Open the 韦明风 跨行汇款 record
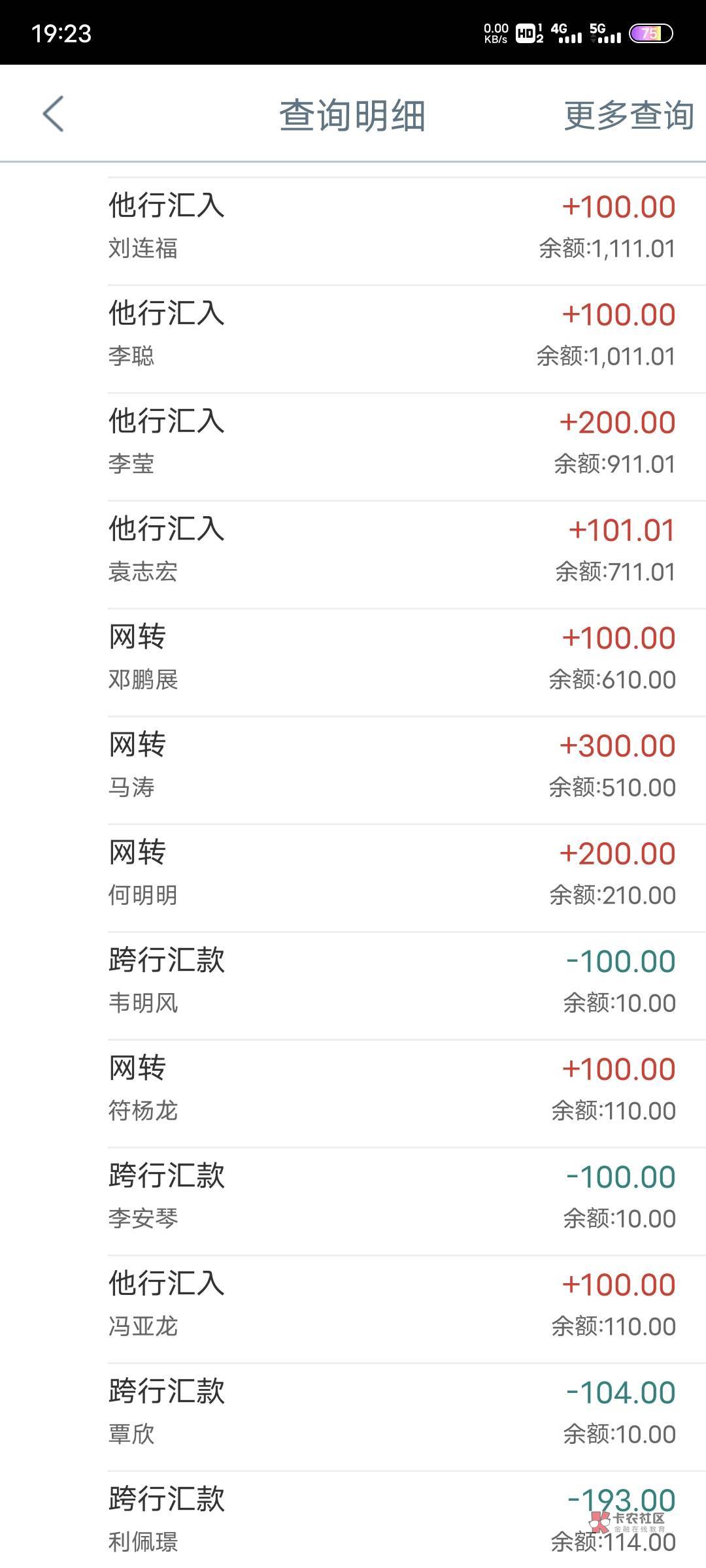Viewport: 706px width, 1568px height. click(x=392, y=981)
